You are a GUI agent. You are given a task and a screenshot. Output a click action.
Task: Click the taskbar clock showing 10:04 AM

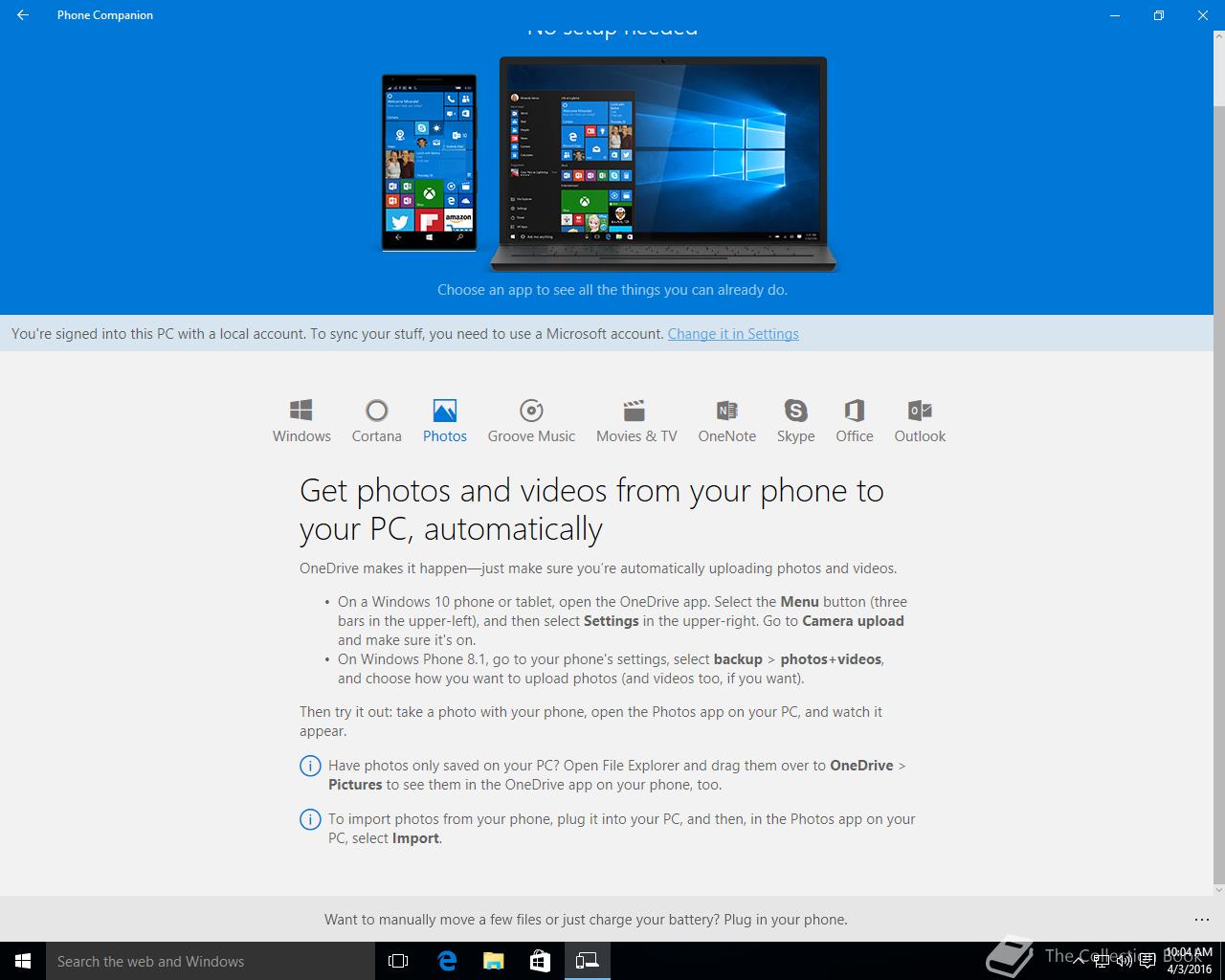coord(1189,961)
